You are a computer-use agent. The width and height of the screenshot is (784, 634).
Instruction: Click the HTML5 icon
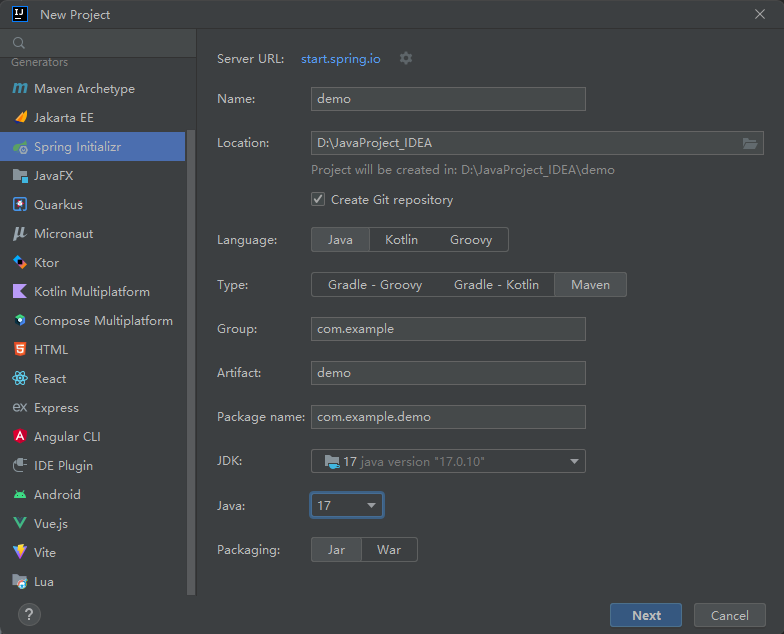coord(20,350)
